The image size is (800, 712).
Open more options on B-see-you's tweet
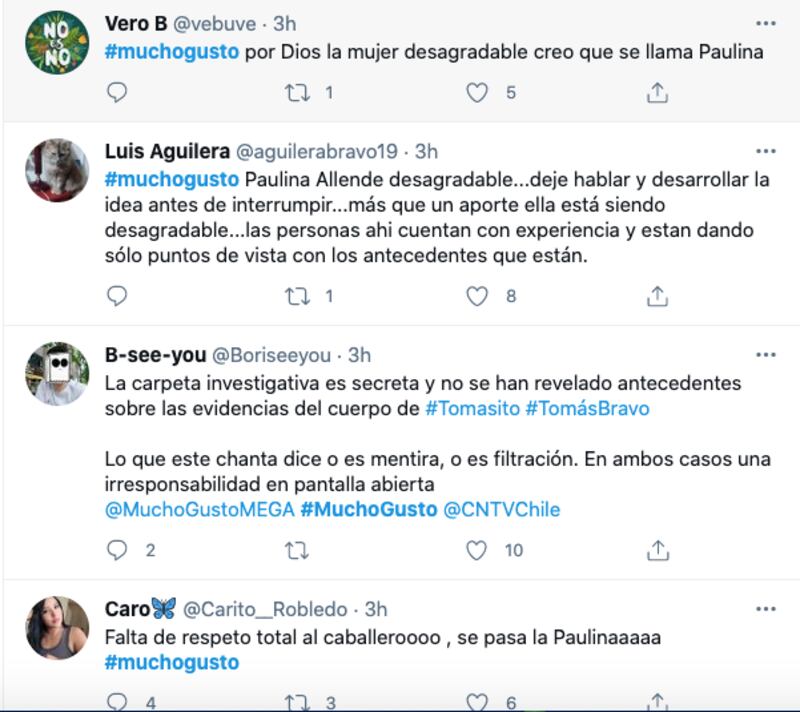(765, 354)
